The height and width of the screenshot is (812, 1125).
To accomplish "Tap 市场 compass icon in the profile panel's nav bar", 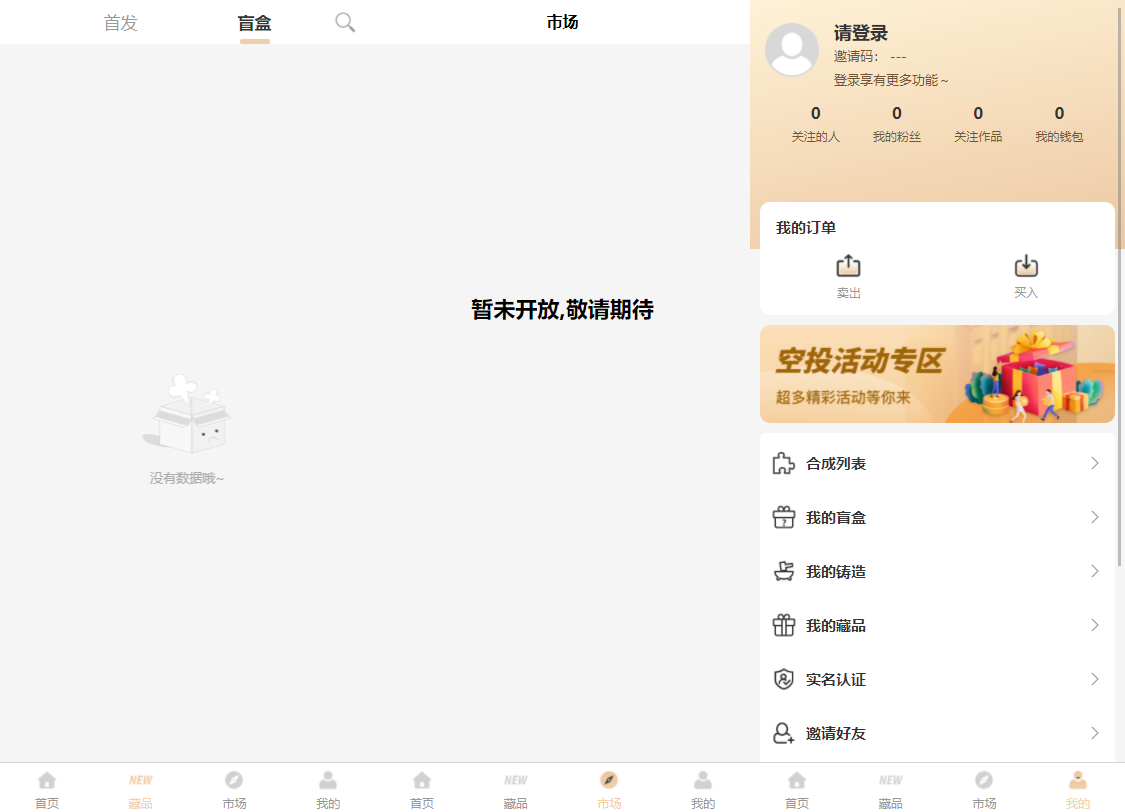I will click(984, 780).
